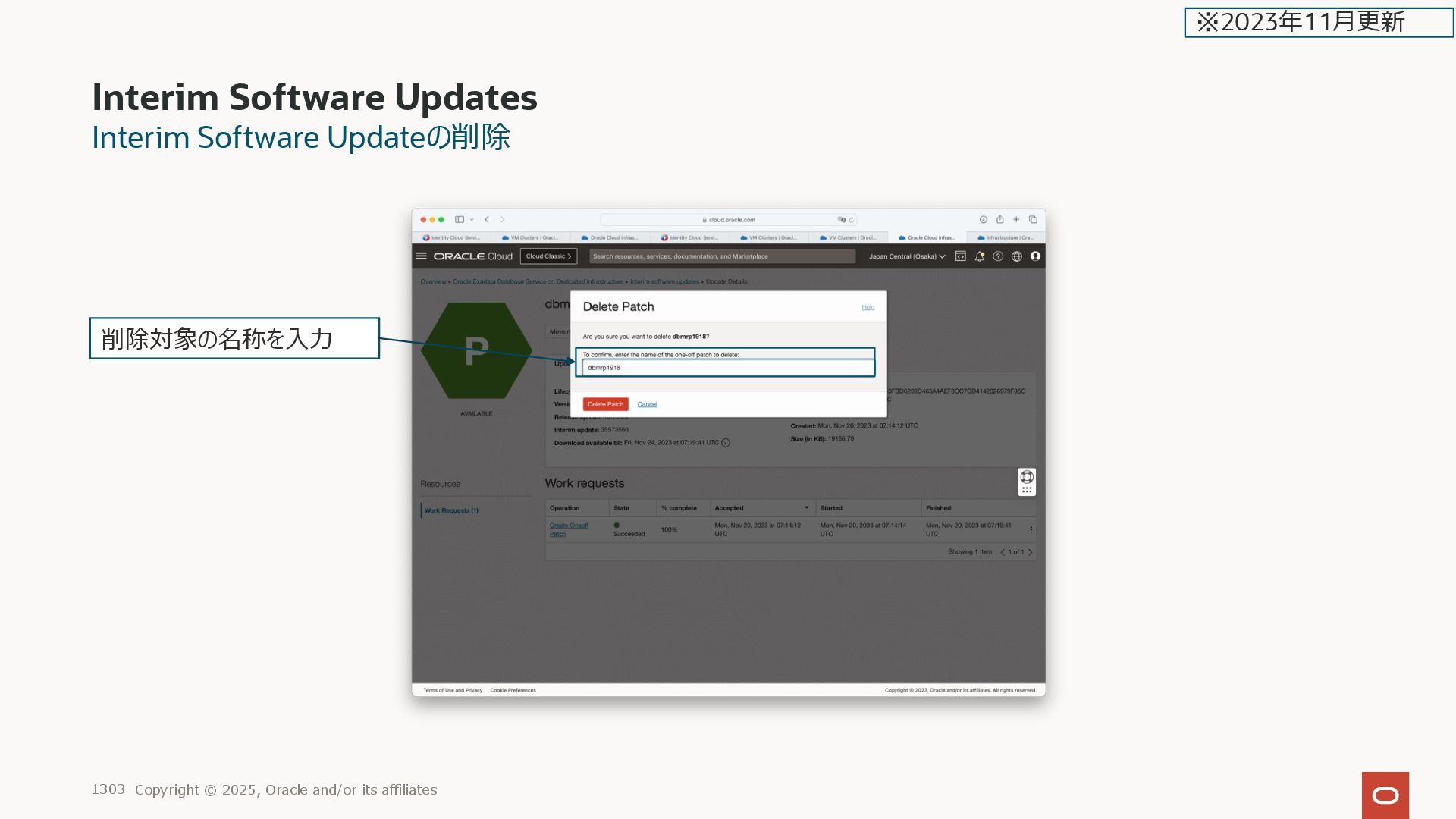
Task: Expand Japan Central (Osaka) region dropdown
Action: click(907, 256)
